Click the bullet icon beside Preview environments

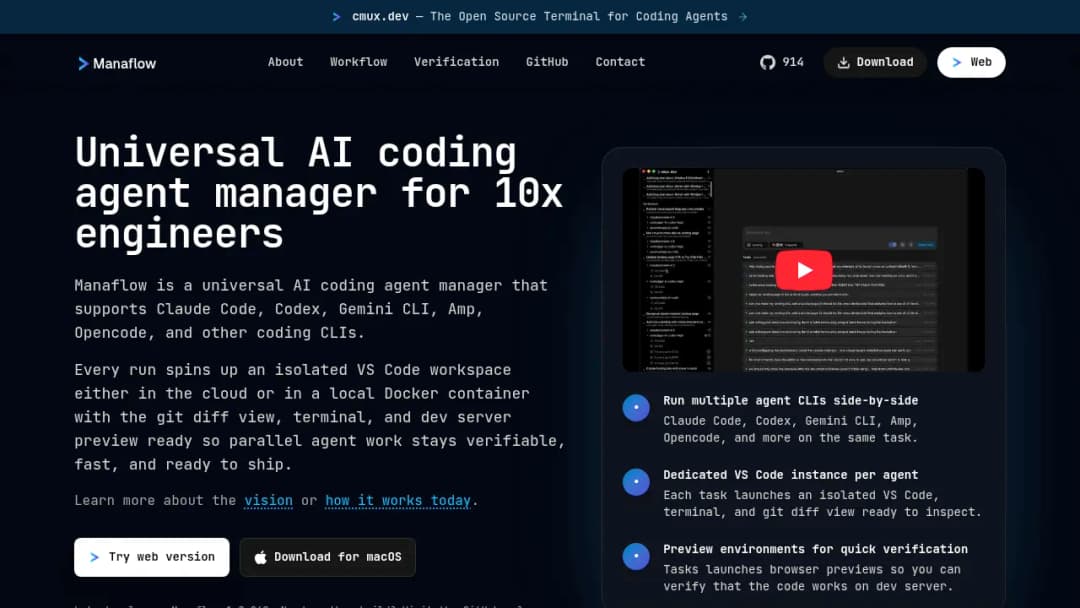pyautogui.click(x=636, y=556)
